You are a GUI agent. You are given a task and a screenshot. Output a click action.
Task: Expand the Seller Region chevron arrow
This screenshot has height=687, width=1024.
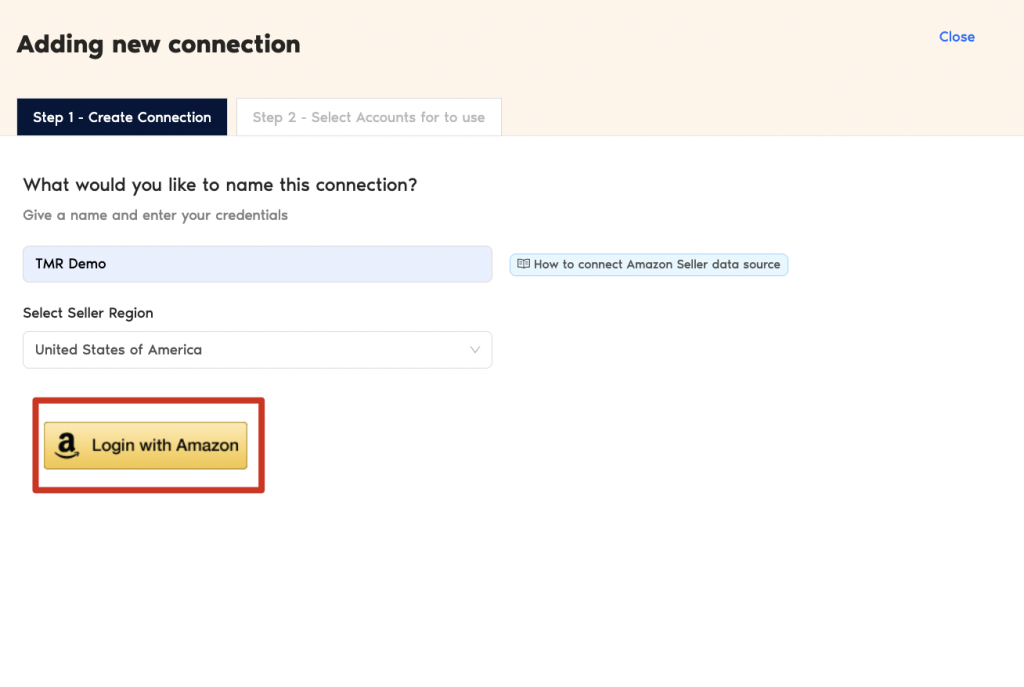click(475, 350)
